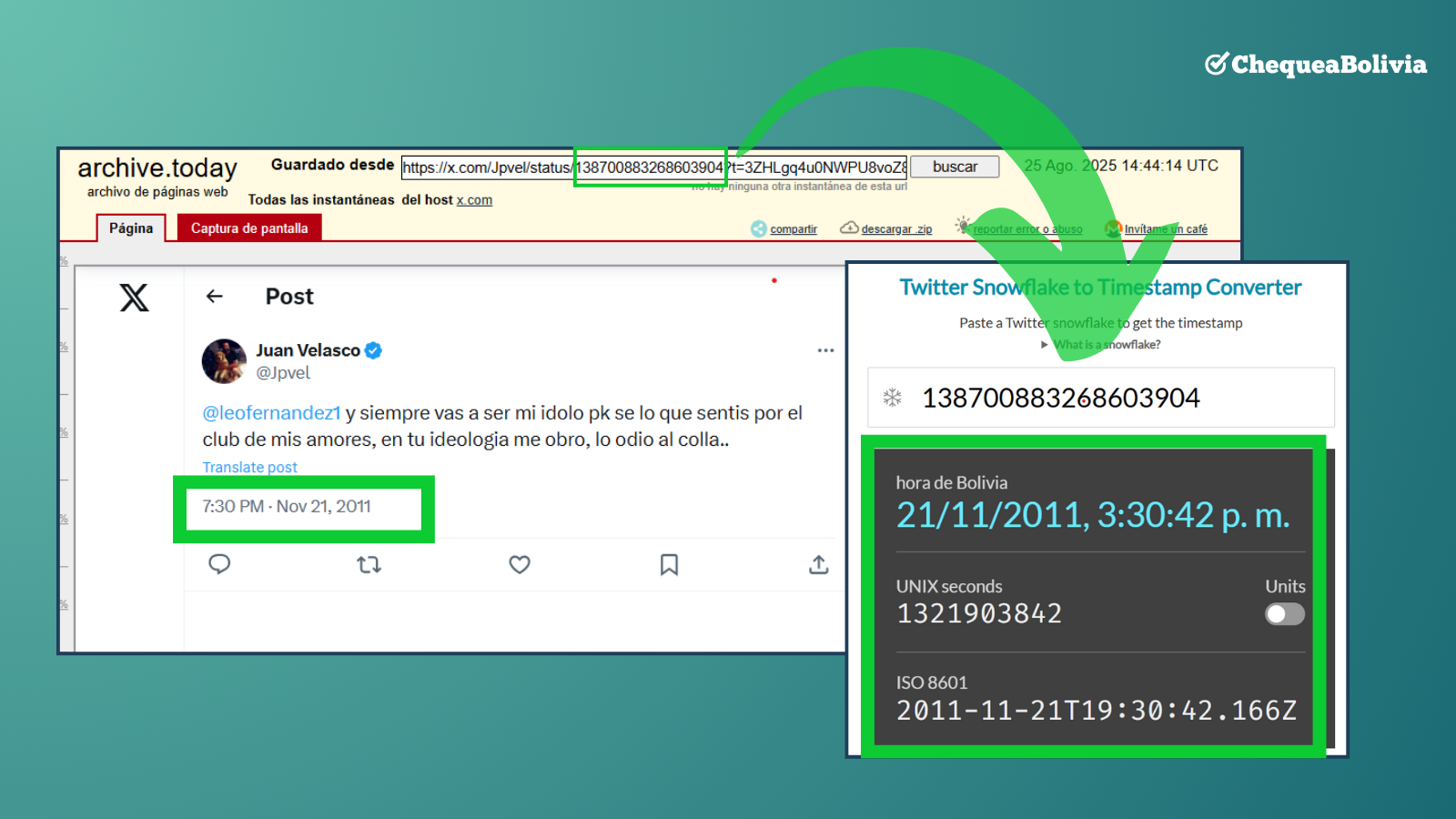This screenshot has width=1456, height=819.
Task: Click the Translate post link
Action: [x=249, y=467]
